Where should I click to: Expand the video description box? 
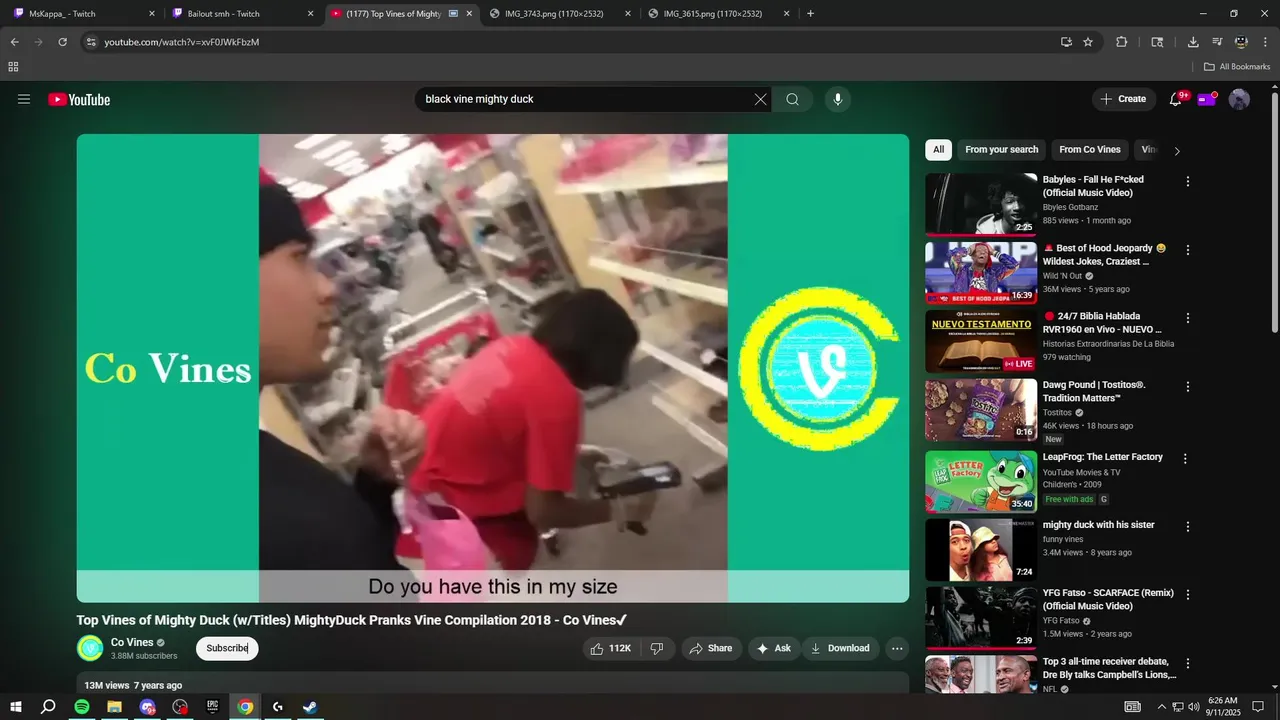click(x=493, y=684)
